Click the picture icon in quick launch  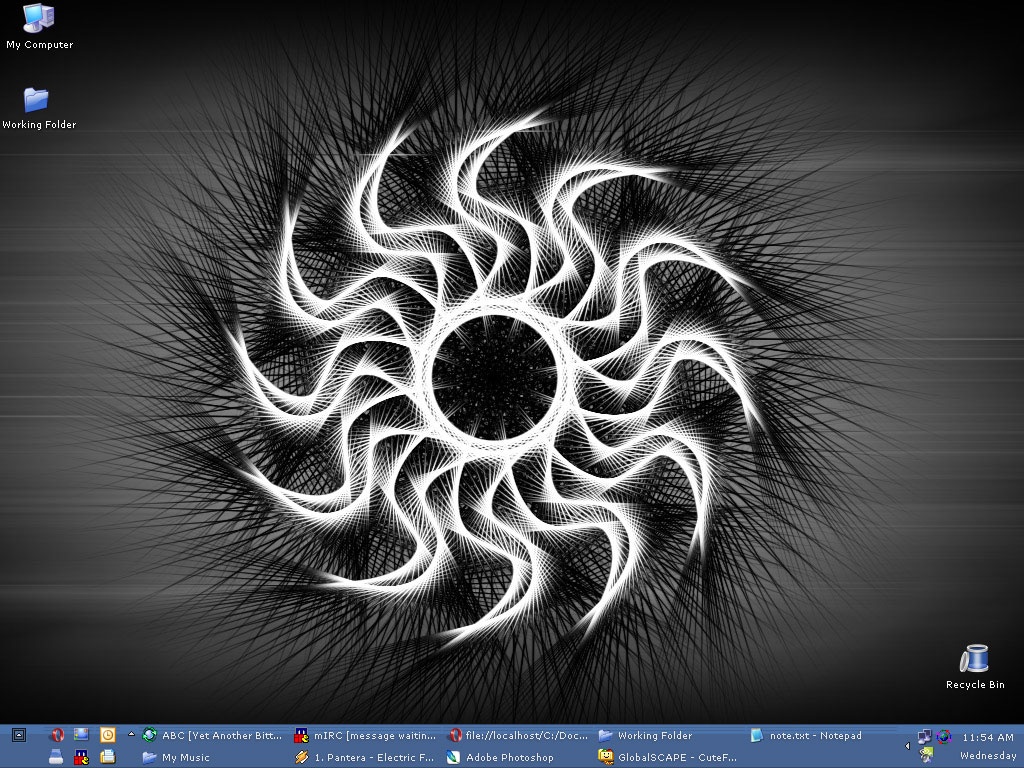82,735
